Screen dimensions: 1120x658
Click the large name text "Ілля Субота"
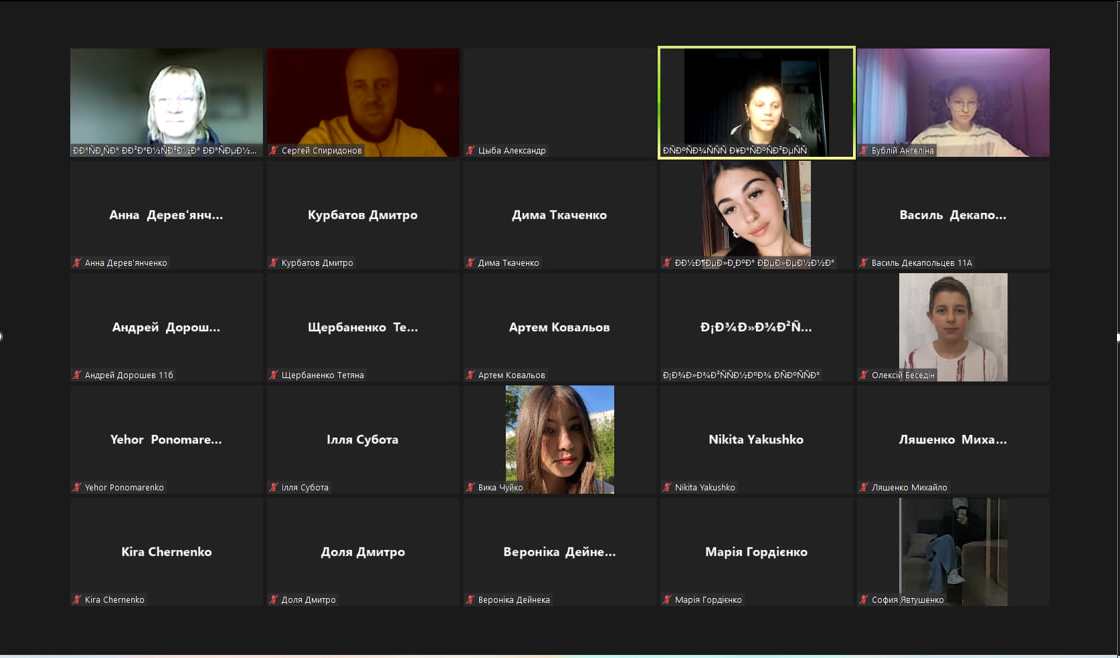(x=363, y=439)
